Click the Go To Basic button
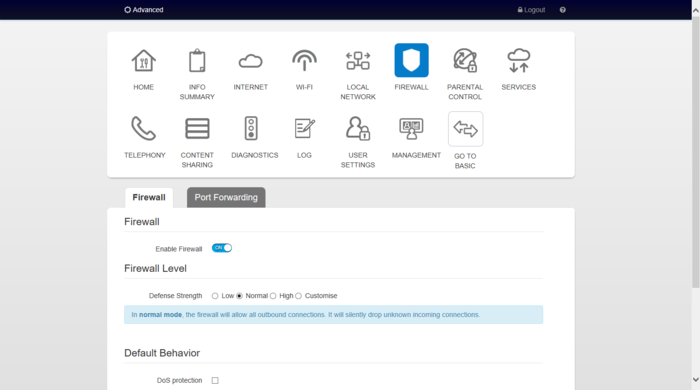The height and width of the screenshot is (390, 700). (465, 129)
